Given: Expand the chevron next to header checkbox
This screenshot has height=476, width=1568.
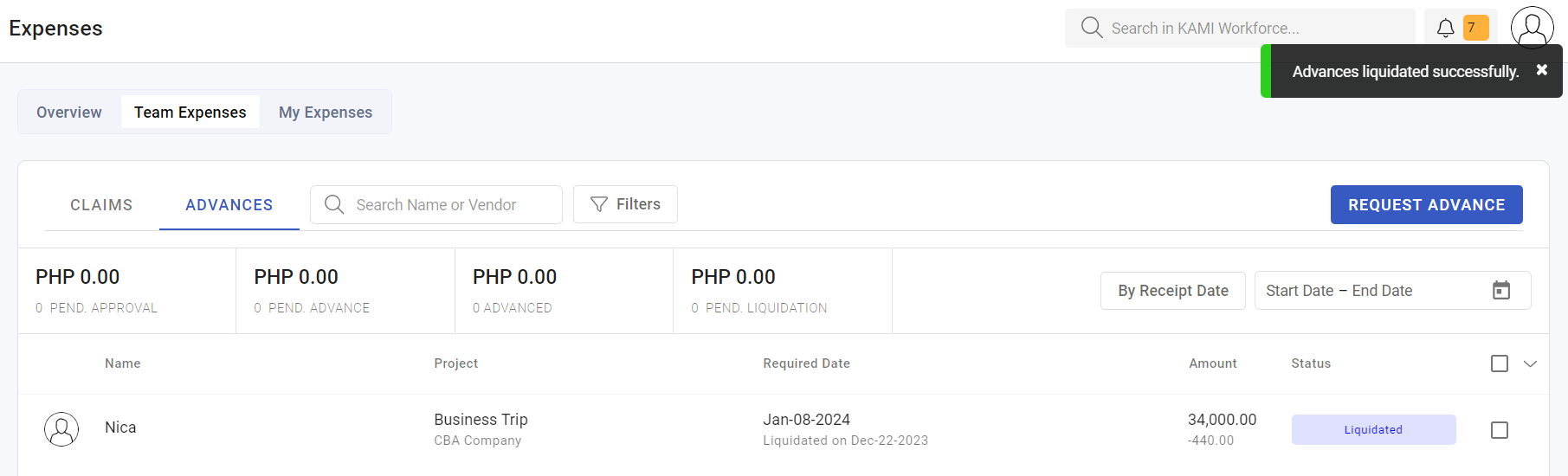Looking at the screenshot, I should (x=1530, y=363).
